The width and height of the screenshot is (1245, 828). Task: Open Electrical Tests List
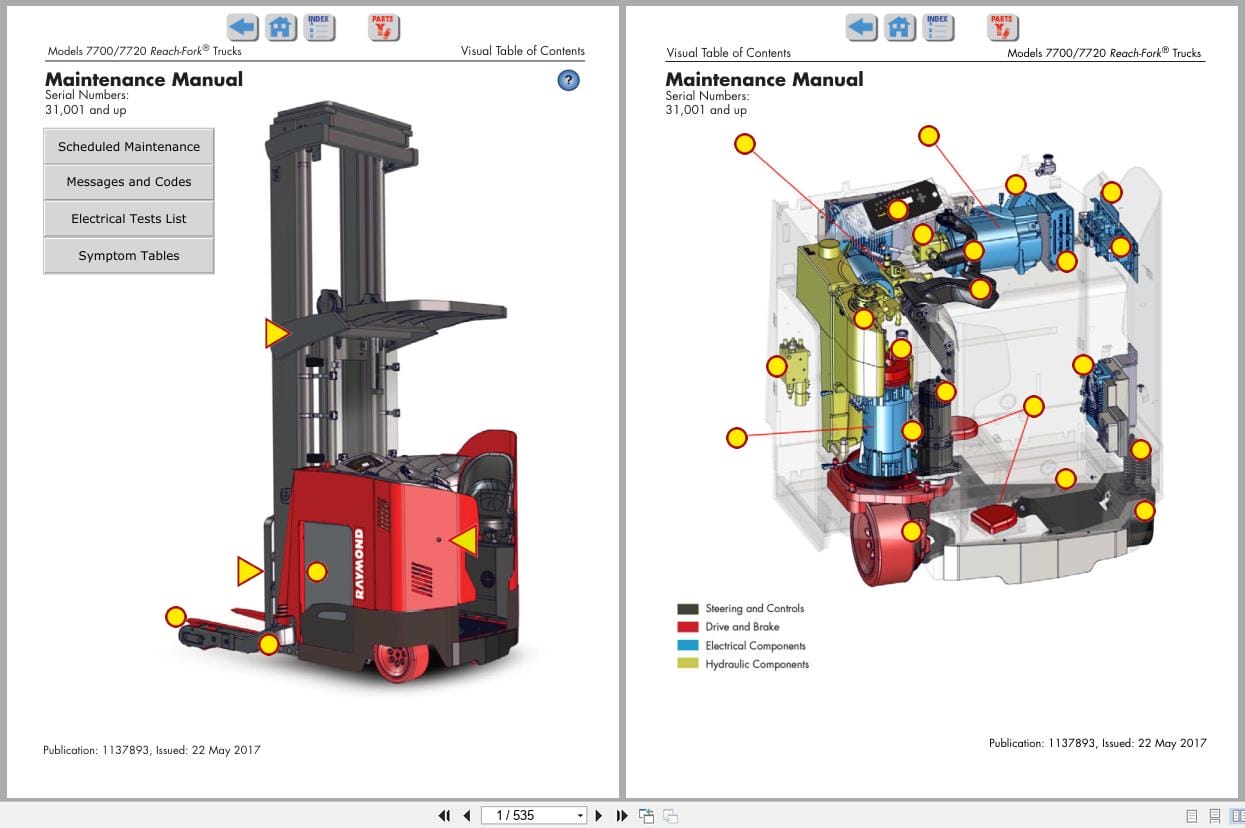tap(129, 219)
